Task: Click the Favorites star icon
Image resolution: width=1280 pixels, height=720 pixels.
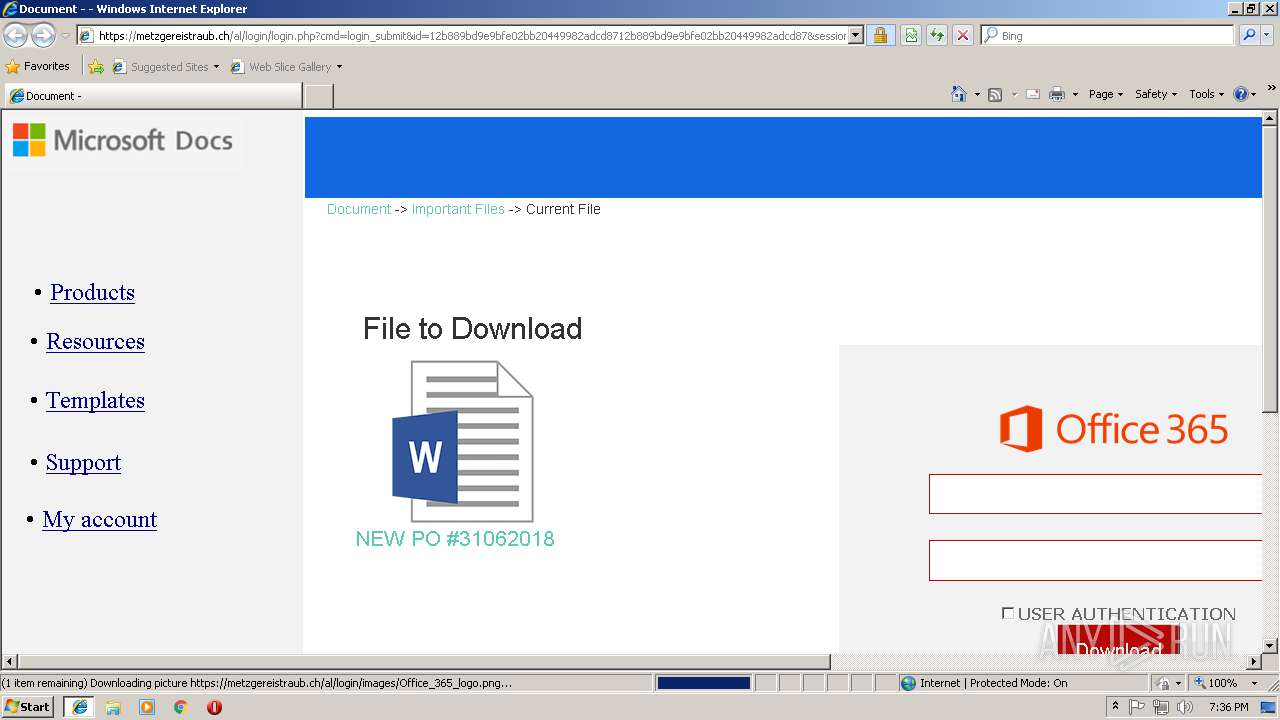Action: click(x=13, y=67)
